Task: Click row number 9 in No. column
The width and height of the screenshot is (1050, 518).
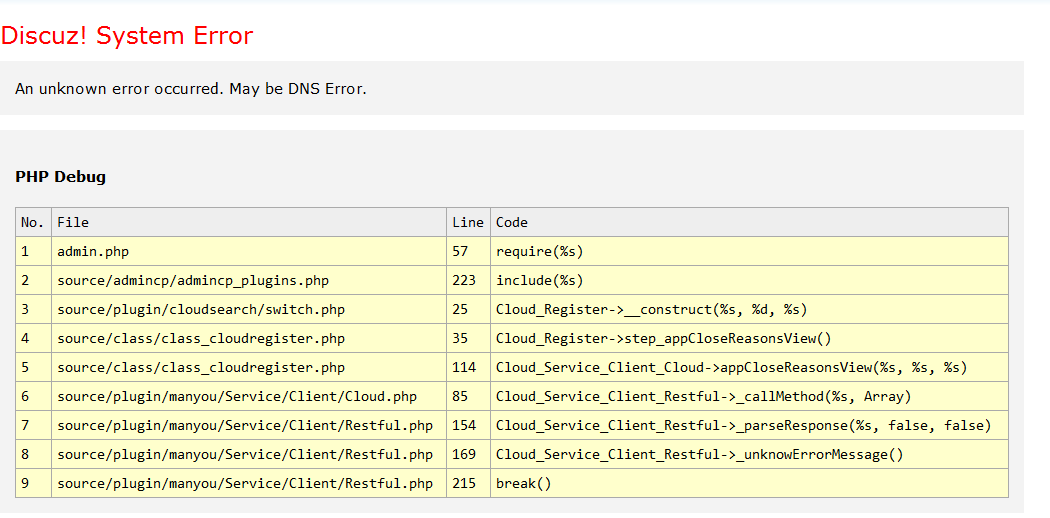Action: pyautogui.click(x=33, y=483)
